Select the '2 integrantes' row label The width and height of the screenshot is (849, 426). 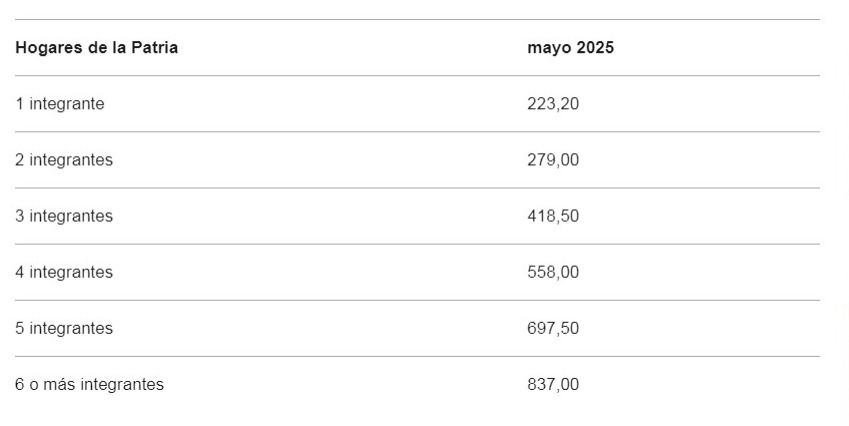tap(64, 160)
